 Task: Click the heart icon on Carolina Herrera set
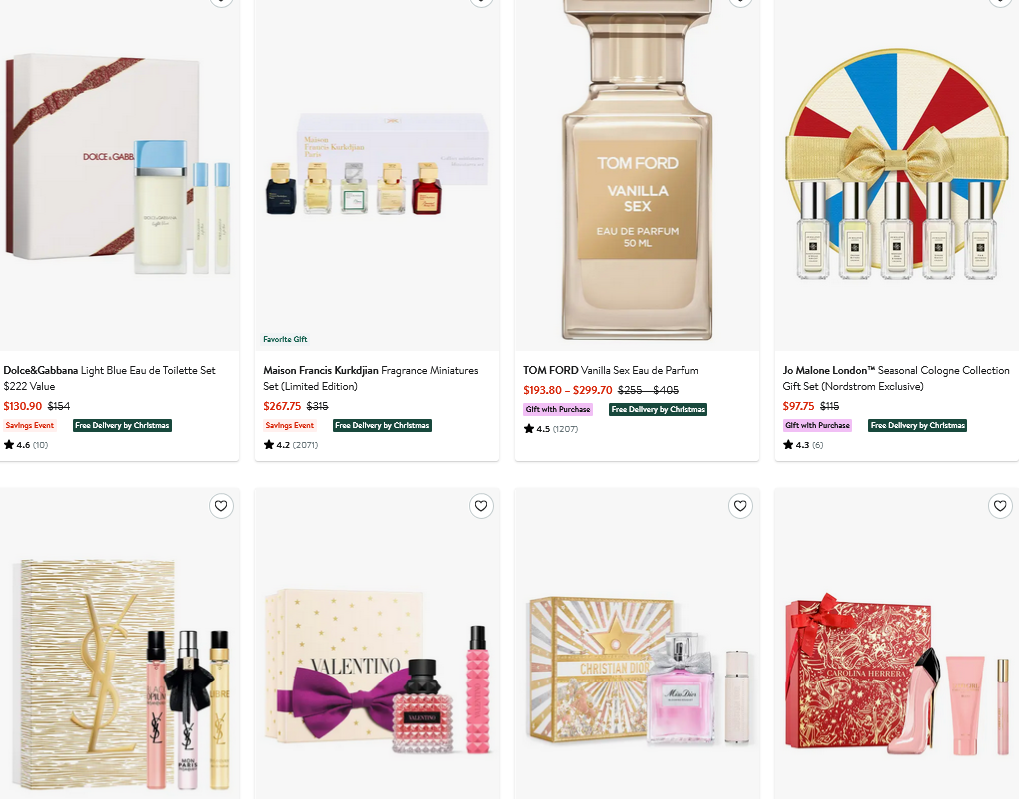tap(1000, 506)
